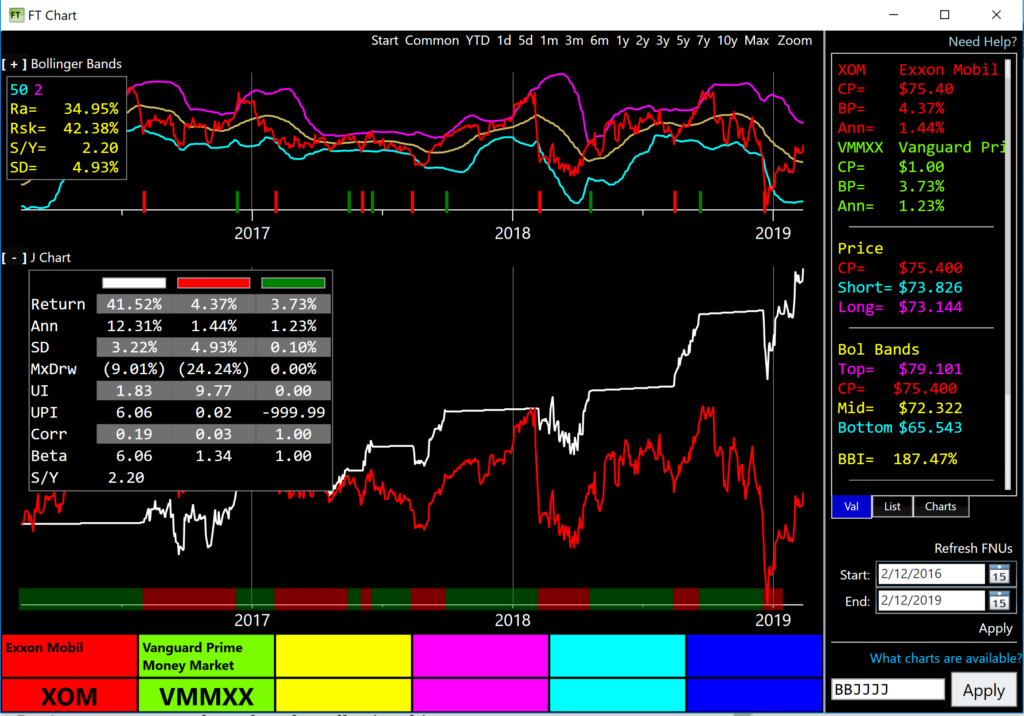Viewport: 1024px width, 716px height.
Task: Click the Need Help? link
Action: [981, 41]
